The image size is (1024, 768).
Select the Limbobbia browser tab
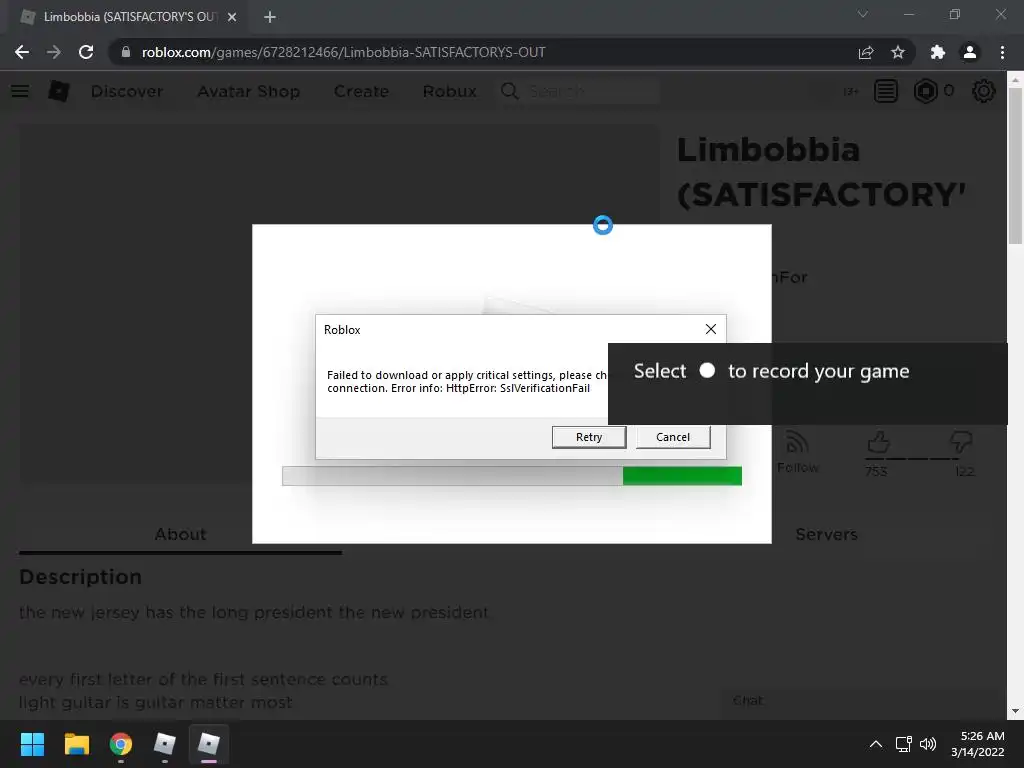127,17
